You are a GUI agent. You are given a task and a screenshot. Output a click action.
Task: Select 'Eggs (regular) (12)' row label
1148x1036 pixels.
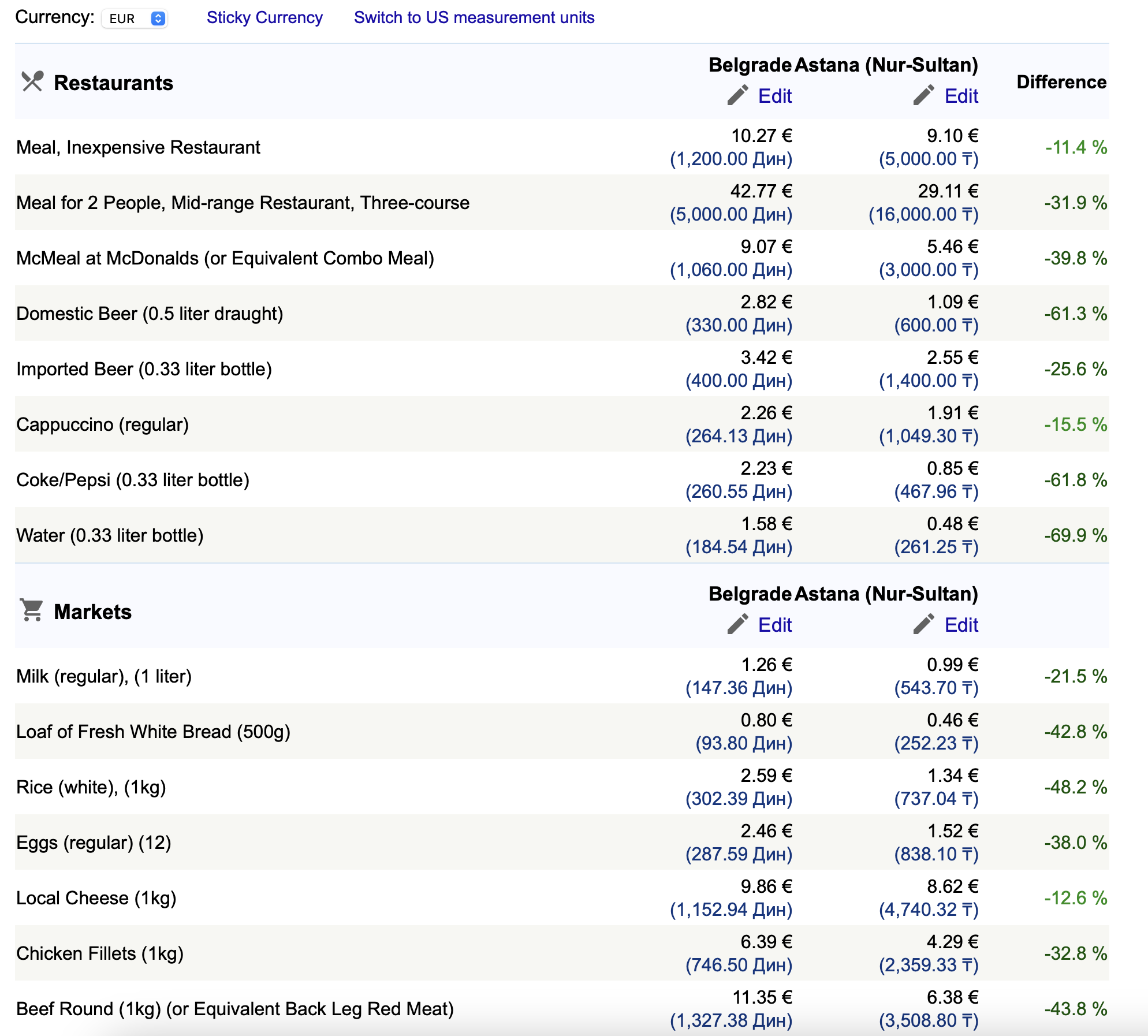pos(94,843)
